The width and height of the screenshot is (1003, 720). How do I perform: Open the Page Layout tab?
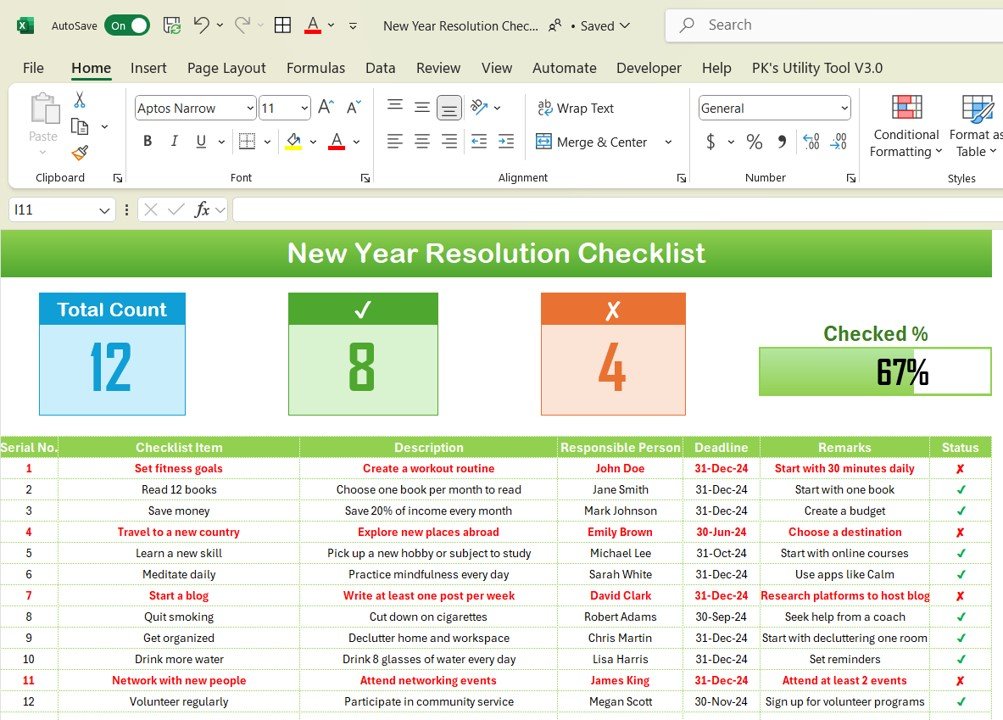click(x=226, y=68)
